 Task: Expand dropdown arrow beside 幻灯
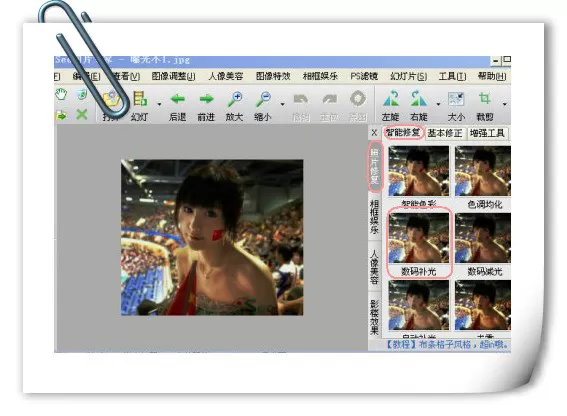tap(159, 104)
